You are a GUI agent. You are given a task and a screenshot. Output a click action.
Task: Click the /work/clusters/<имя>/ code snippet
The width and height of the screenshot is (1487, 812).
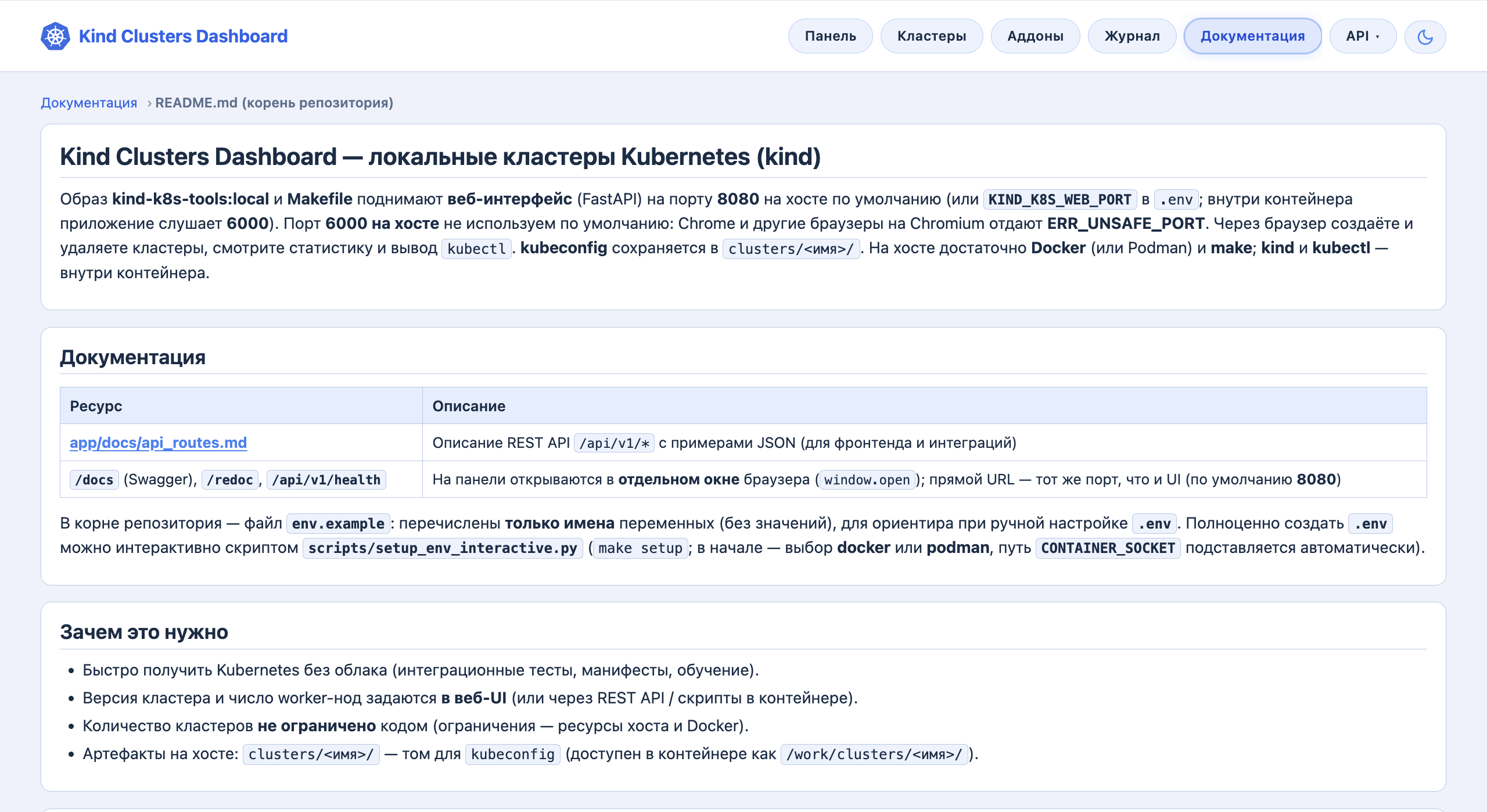(x=874, y=754)
